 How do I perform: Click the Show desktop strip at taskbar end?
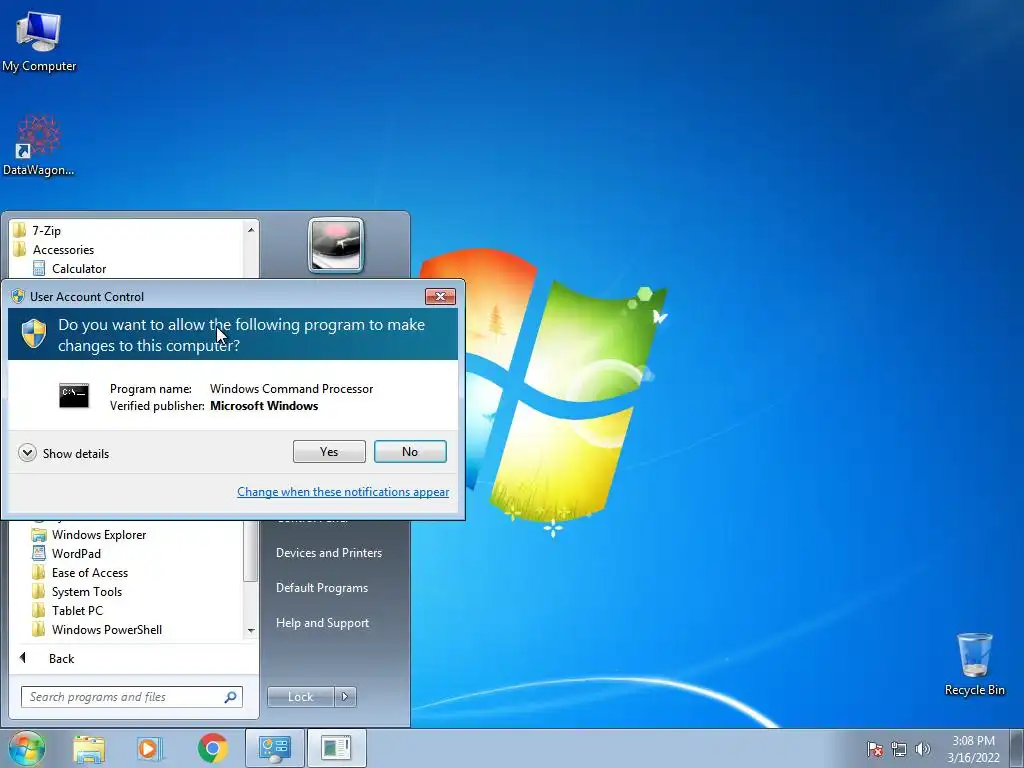click(1016, 748)
